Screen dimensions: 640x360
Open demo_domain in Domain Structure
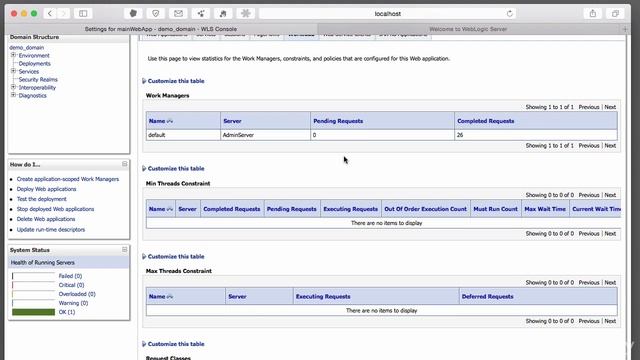(27, 47)
